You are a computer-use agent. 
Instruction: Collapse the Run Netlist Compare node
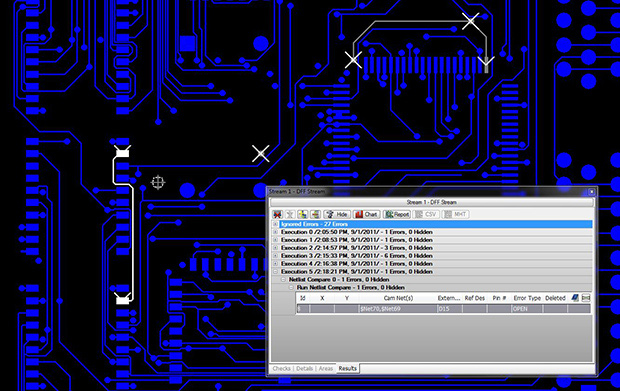pyautogui.click(x=291, y=287)
